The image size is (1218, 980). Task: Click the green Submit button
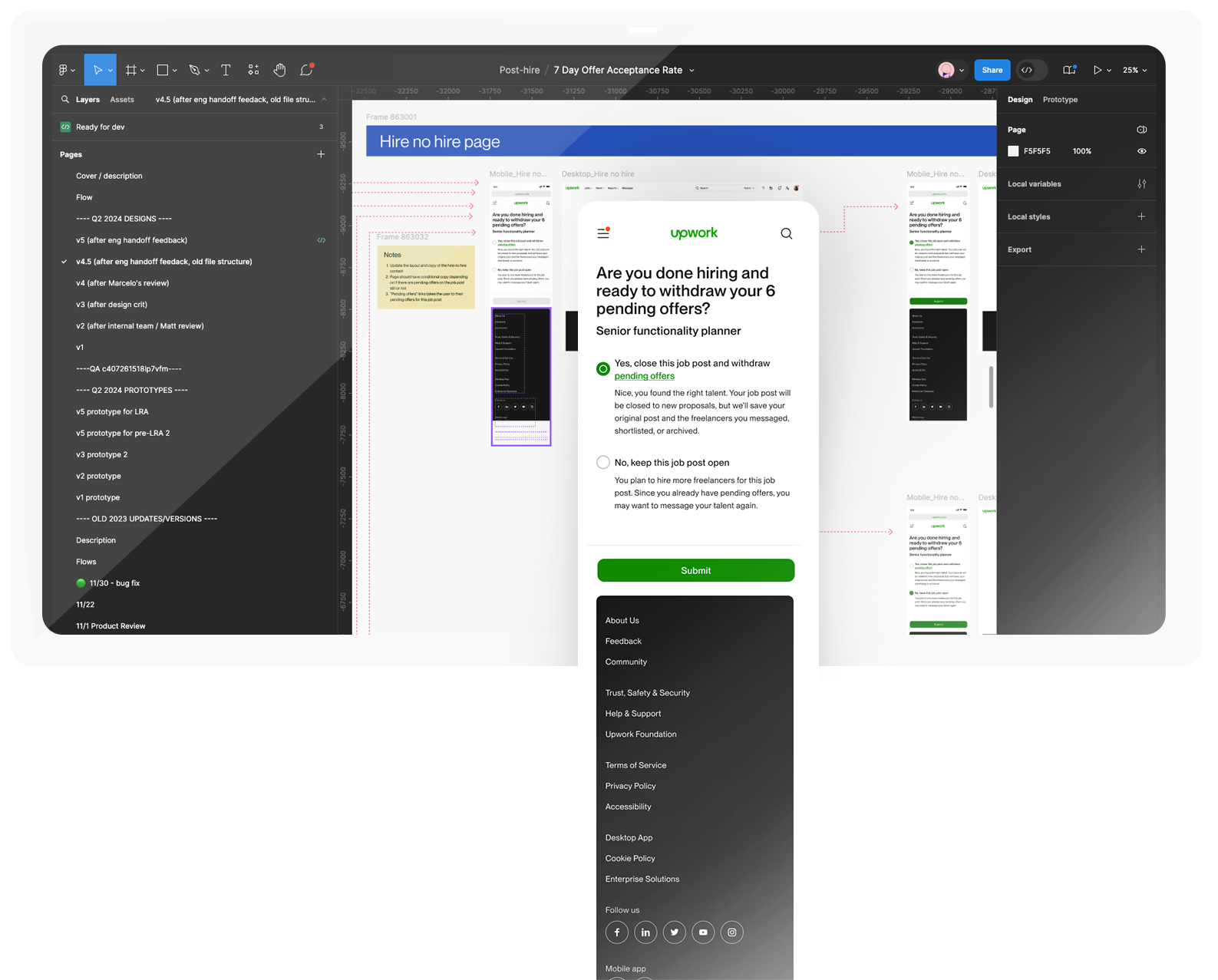[x=695, y=570]
